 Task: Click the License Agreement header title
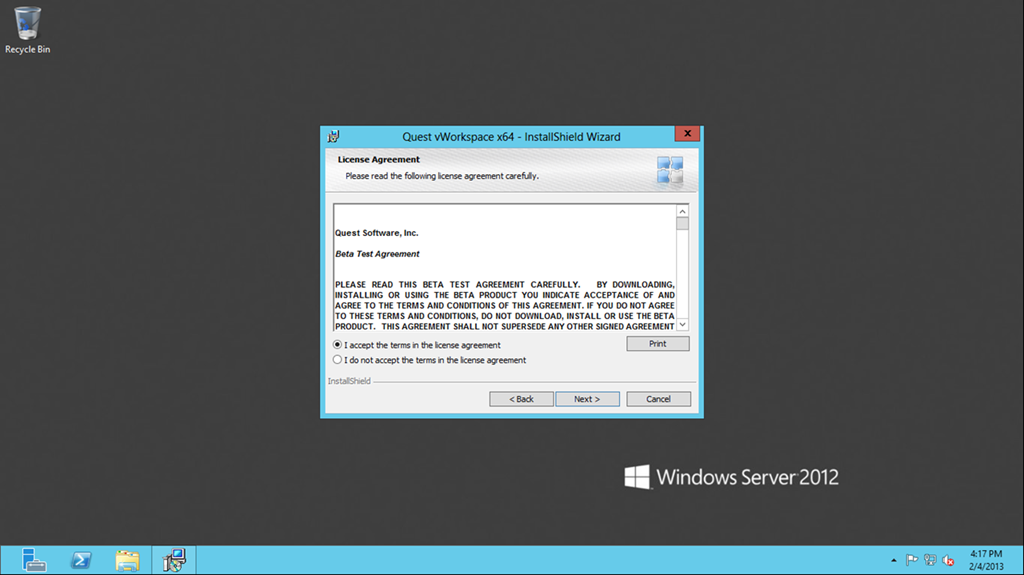(379, 159)
